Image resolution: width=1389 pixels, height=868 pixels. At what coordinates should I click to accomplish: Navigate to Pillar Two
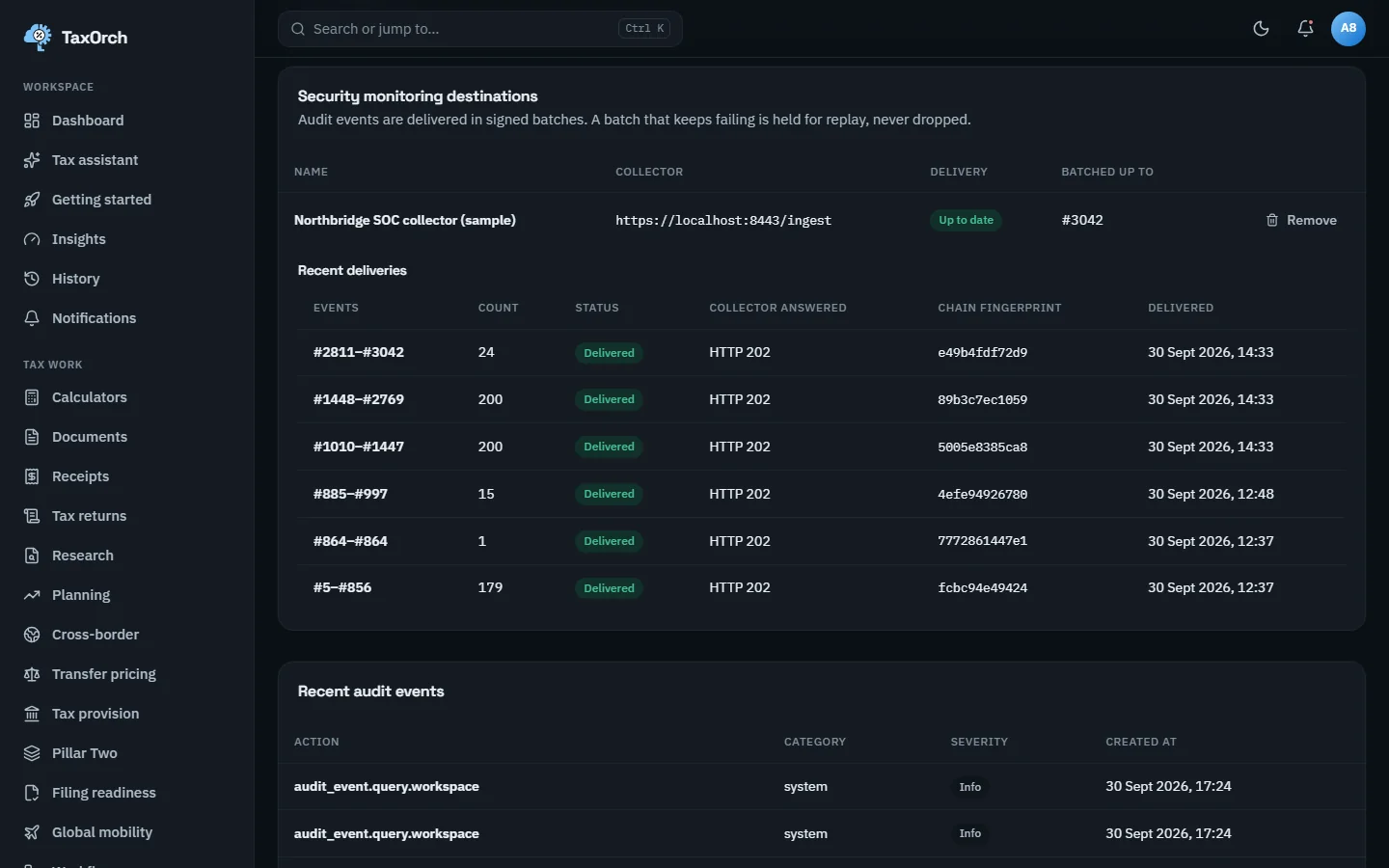(127, 753)
